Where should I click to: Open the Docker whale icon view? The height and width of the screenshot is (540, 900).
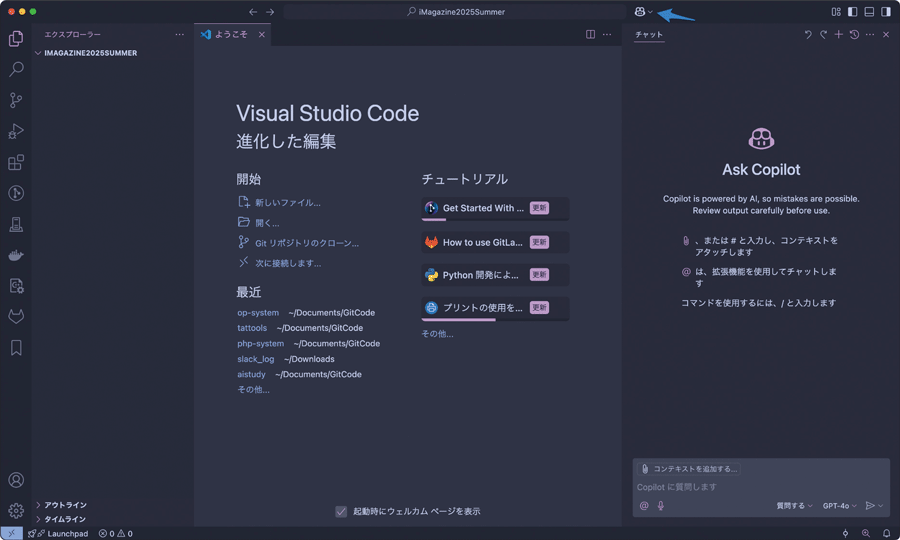point(16,255)
